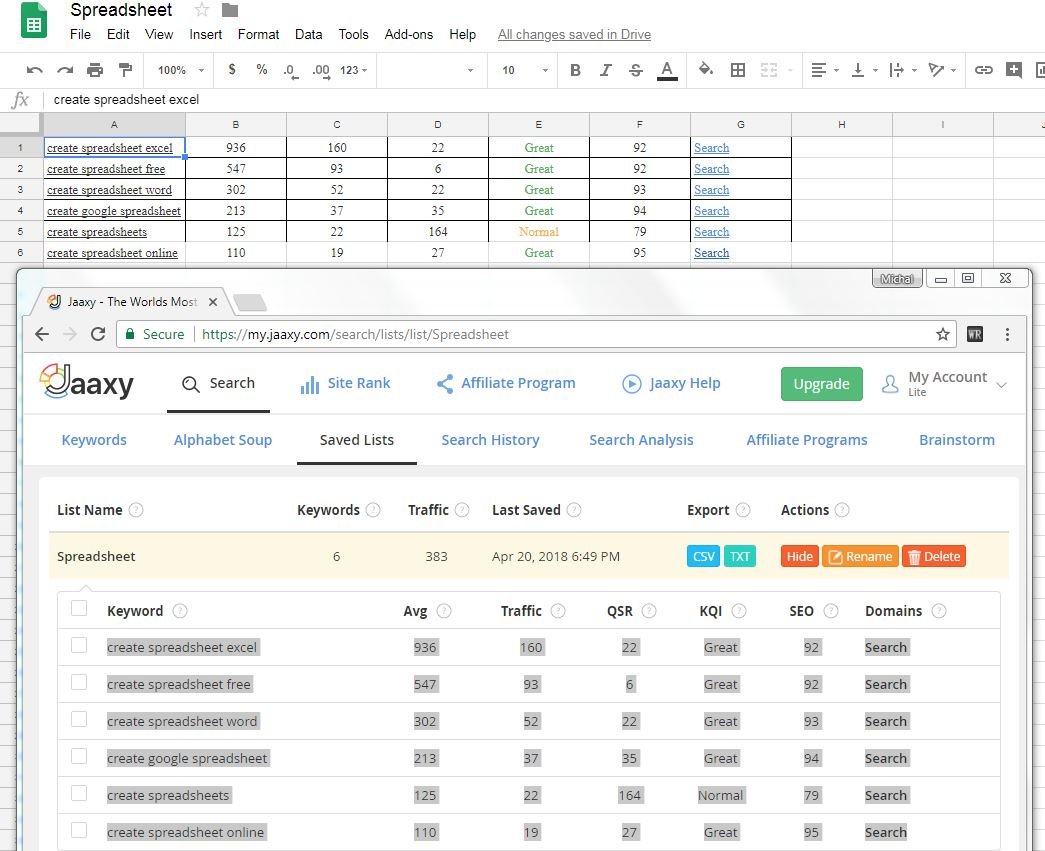Click the browser address bar URL
Viewport: 1045px width, 851px height.
355,334
